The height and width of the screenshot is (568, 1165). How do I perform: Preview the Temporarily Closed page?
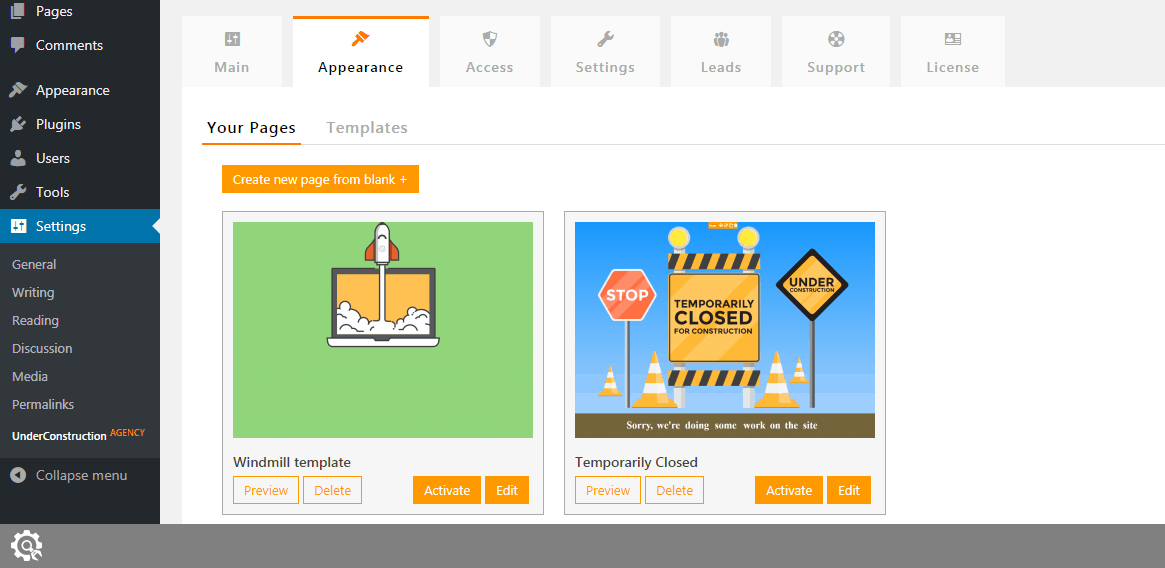[608, 490]
